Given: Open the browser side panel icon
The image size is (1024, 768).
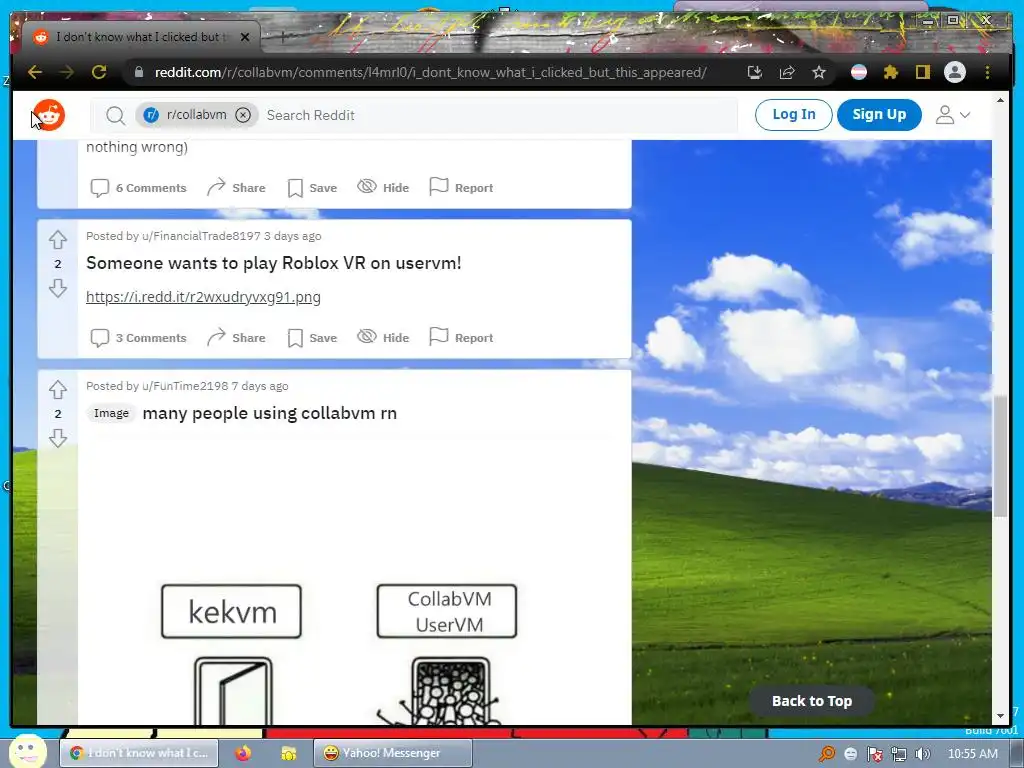Looking at the screenshot, I should (922, 72).
